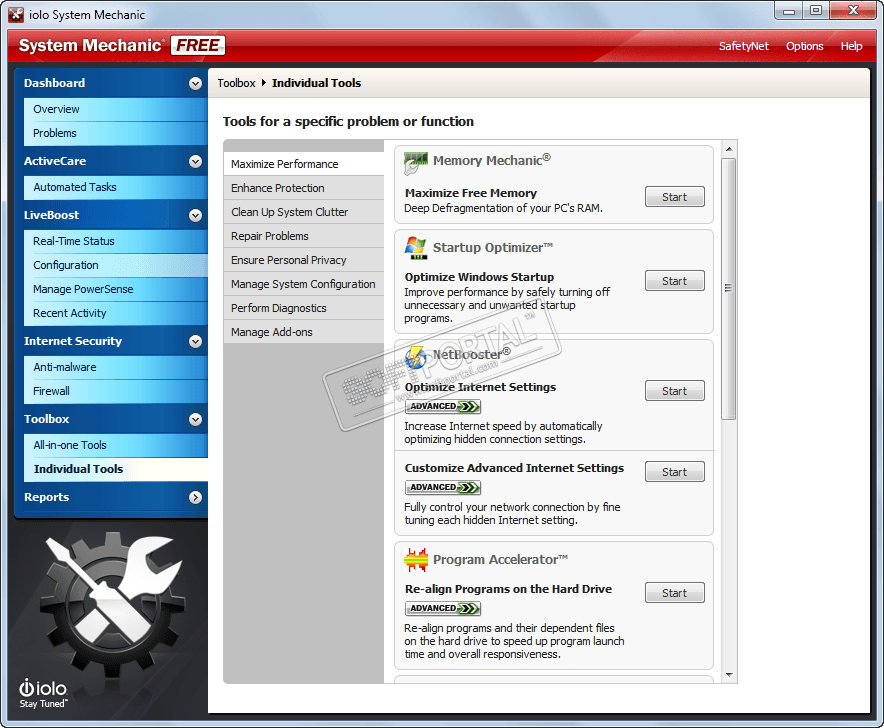Expand the Reports section arrow
884x728 pixels.
[196, 498]
